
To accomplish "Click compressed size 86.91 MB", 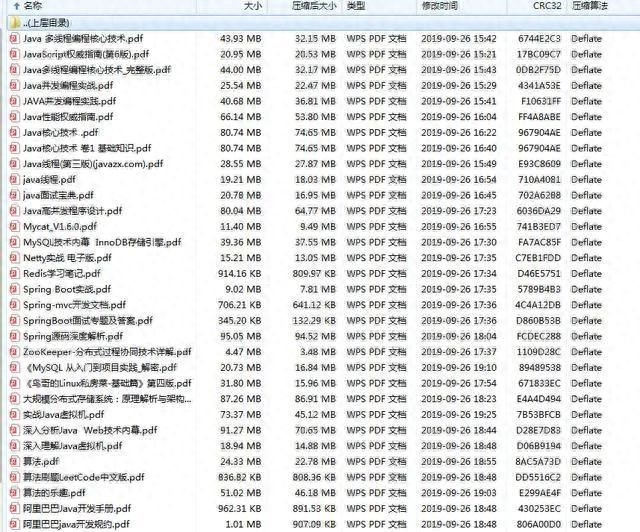I will point(315,399).
